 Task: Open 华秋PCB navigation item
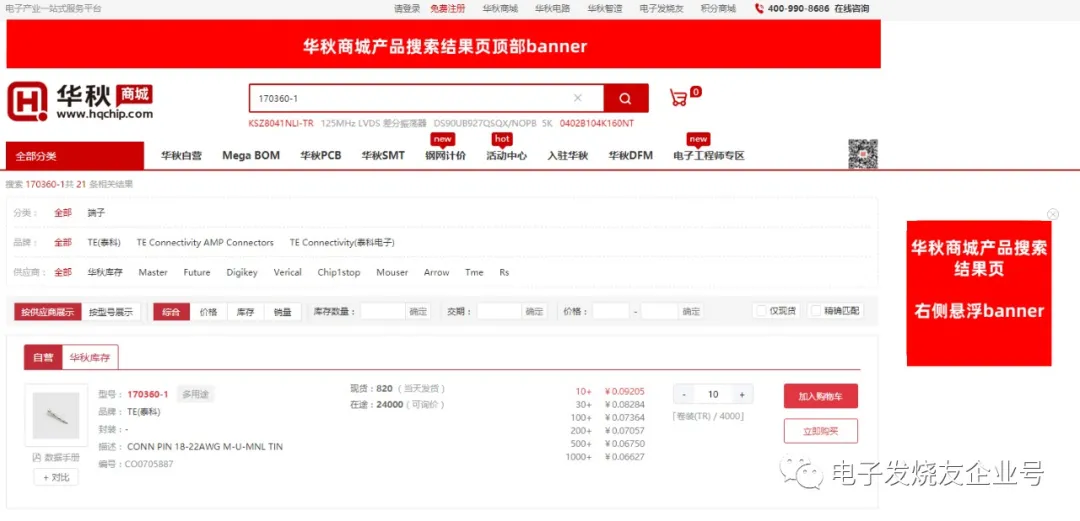click(x=321, y=156)
